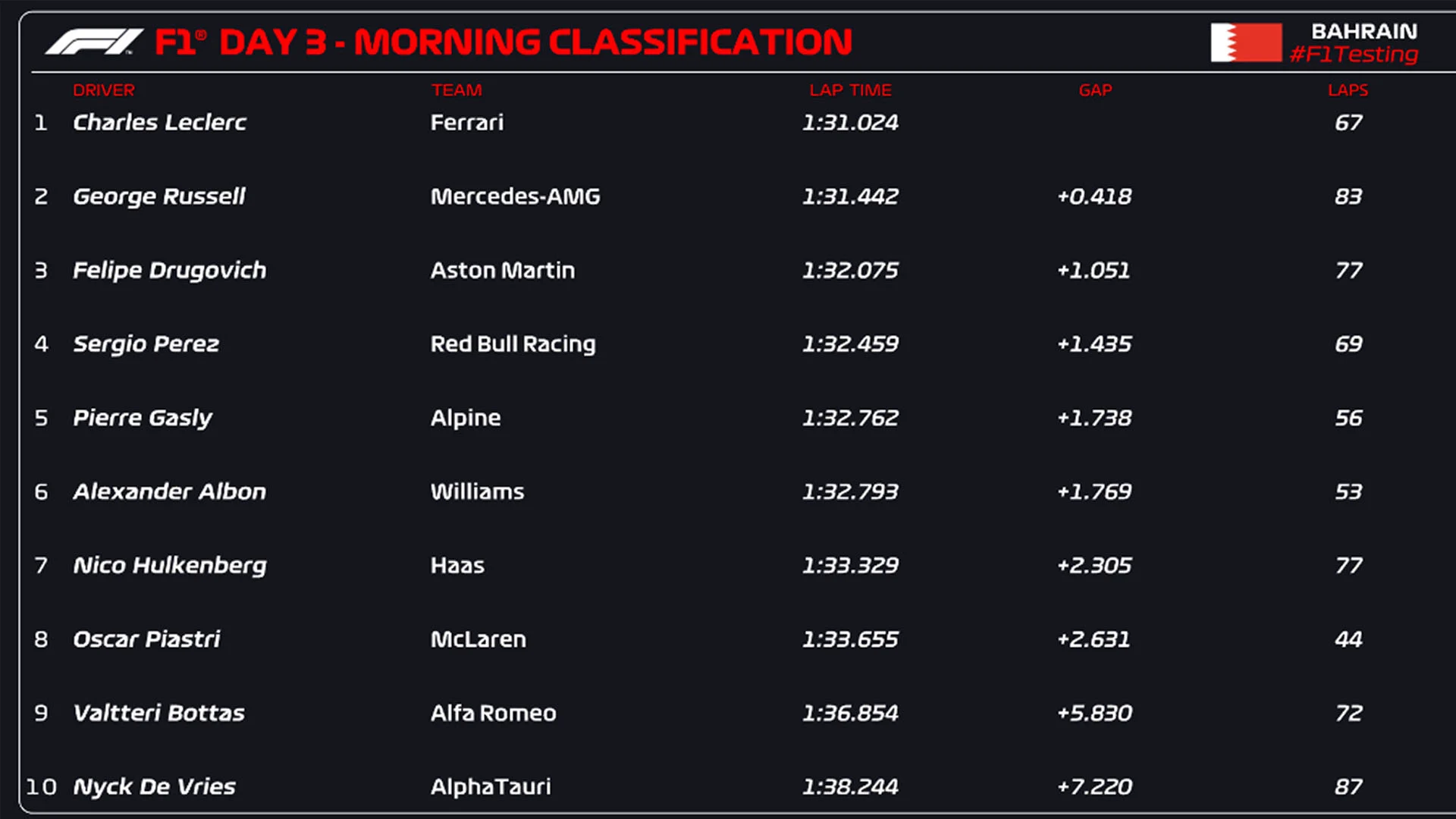Click the #F1Testing hashtag
This screenshot has height=819, width=1456.
pos(1354,55)
